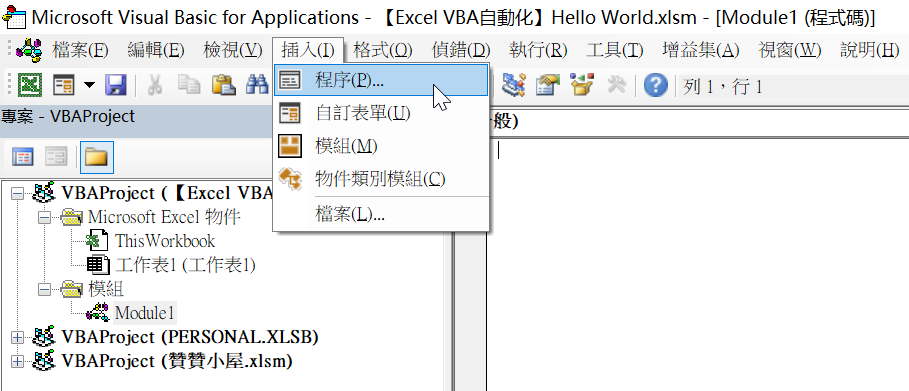Open the Project Explorer toolbar icon
This screenshot has width=909, height=391.
click(x=514, y=85)
